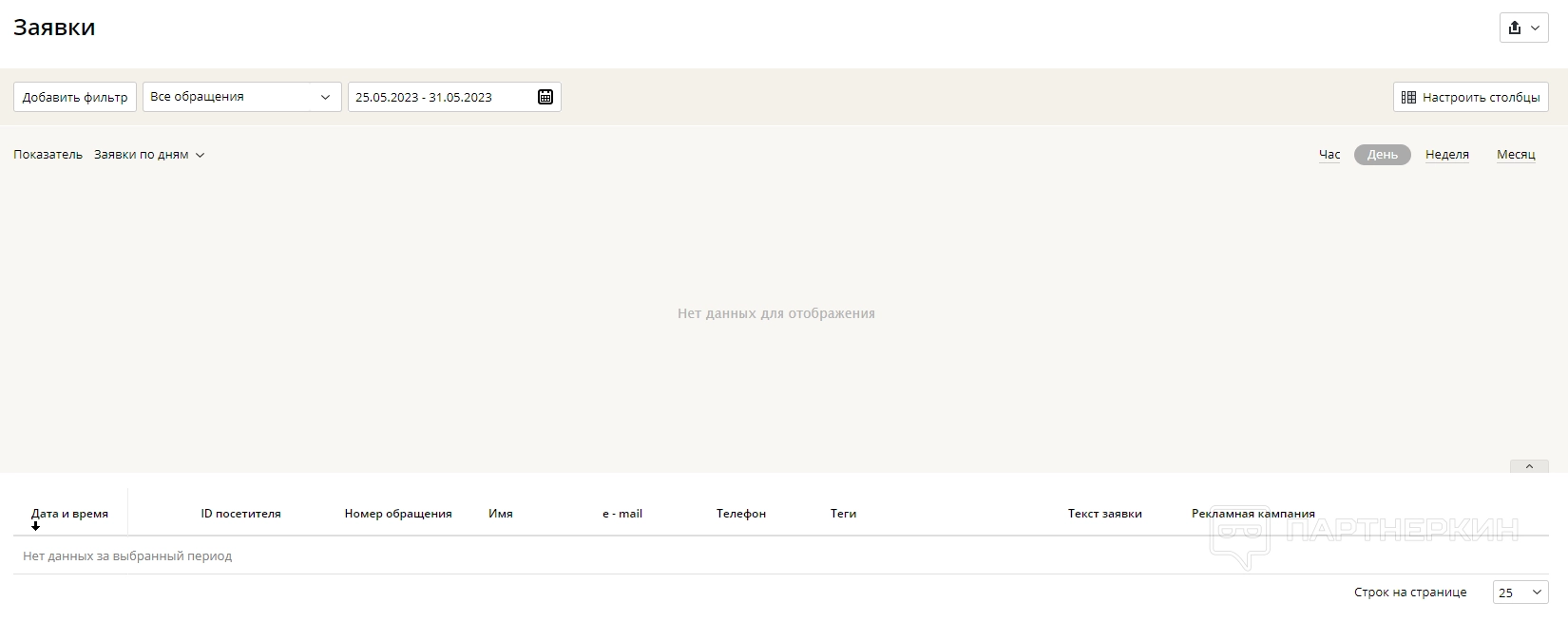Open rows per page dropdown showing 25
1568x621 pixels.
coord(1520,593)
